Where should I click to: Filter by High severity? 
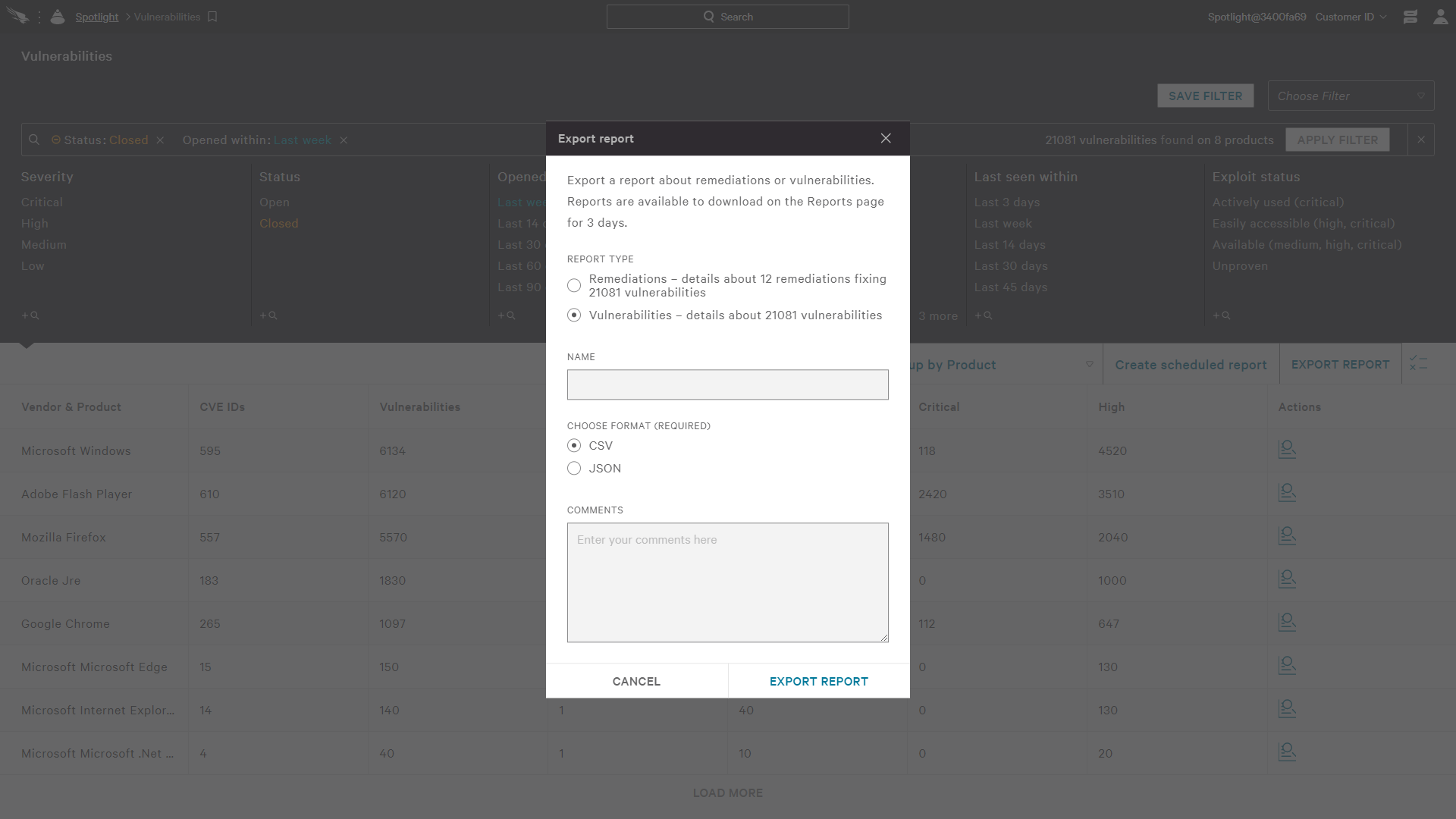click(35, 224)
